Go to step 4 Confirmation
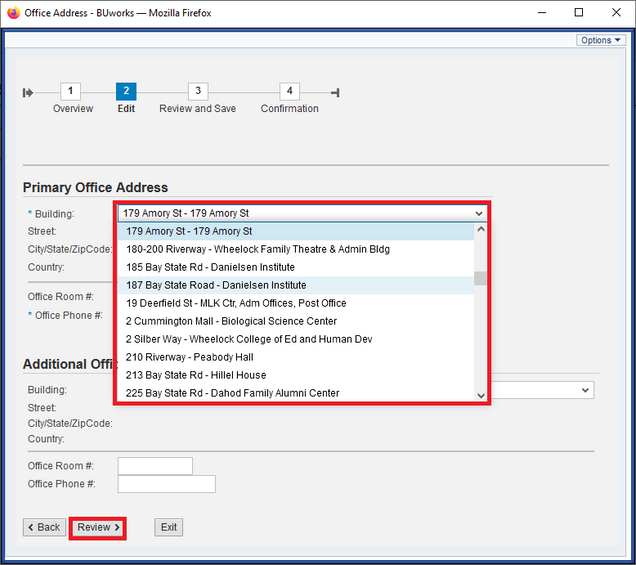Viewport: 636px width, 565px height. click(290, 91)
